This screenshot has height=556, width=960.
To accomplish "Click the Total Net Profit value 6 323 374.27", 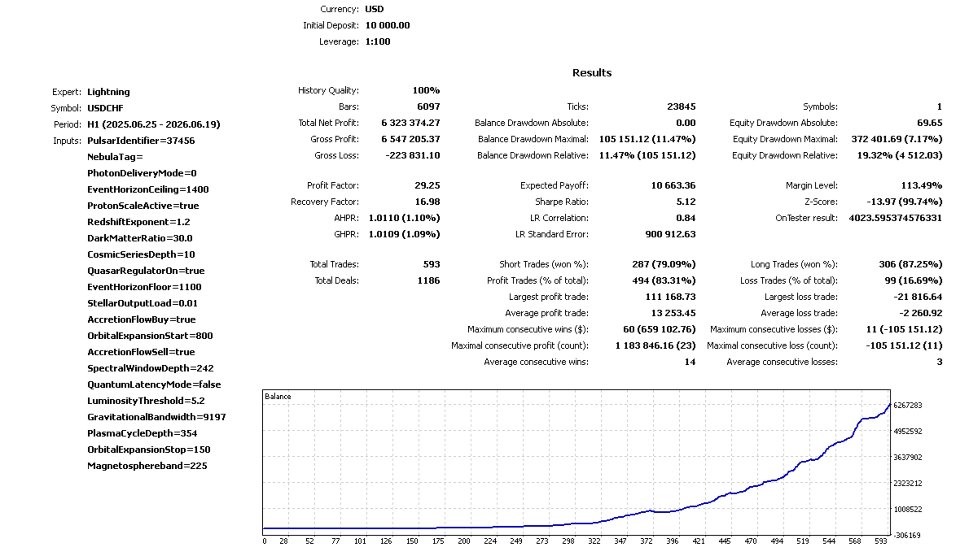I will point(410,123).
